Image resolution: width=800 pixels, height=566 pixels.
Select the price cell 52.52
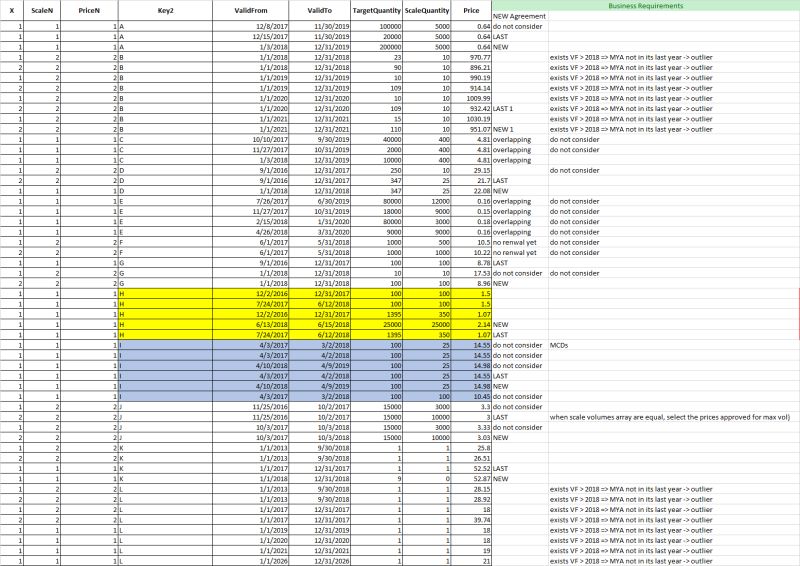pos(471,469)
